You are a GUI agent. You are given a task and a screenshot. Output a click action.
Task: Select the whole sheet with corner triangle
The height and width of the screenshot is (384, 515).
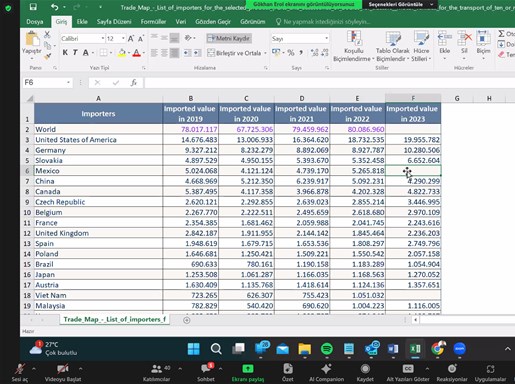(x=30, y=98)
